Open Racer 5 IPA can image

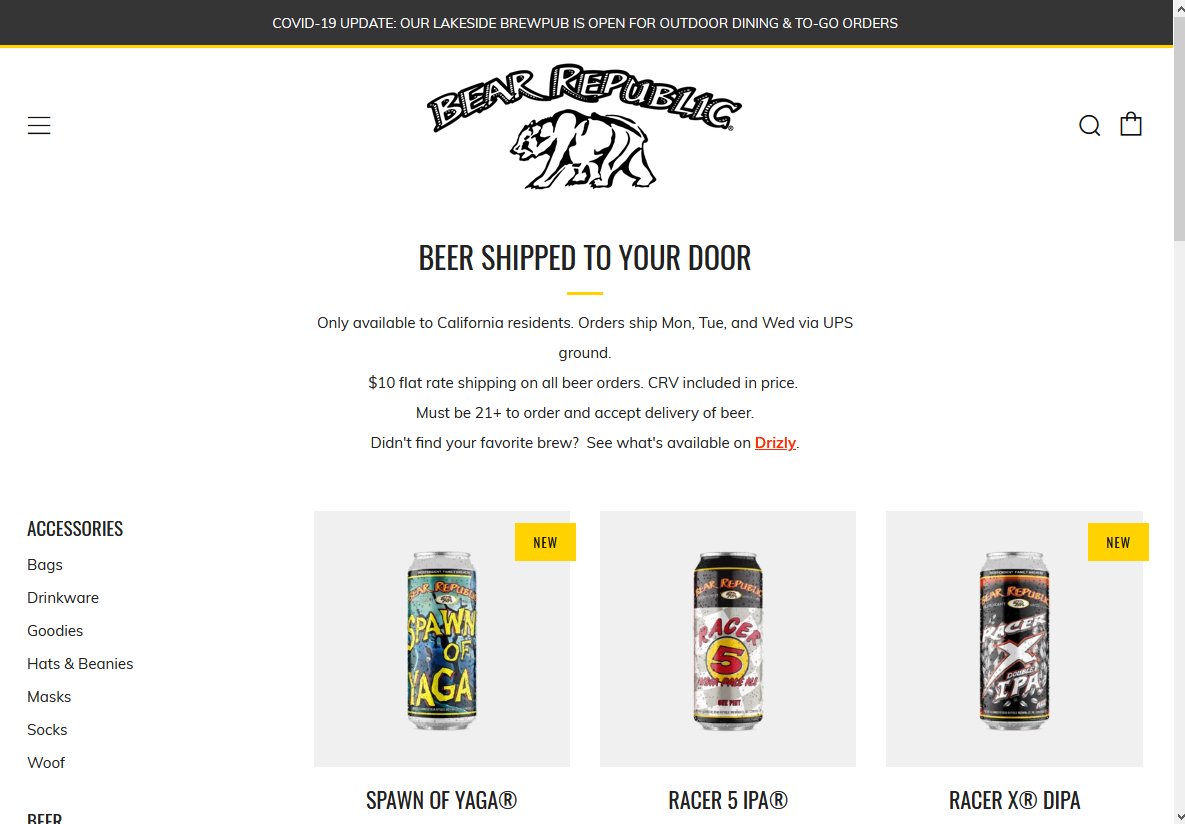pos(728,639)
